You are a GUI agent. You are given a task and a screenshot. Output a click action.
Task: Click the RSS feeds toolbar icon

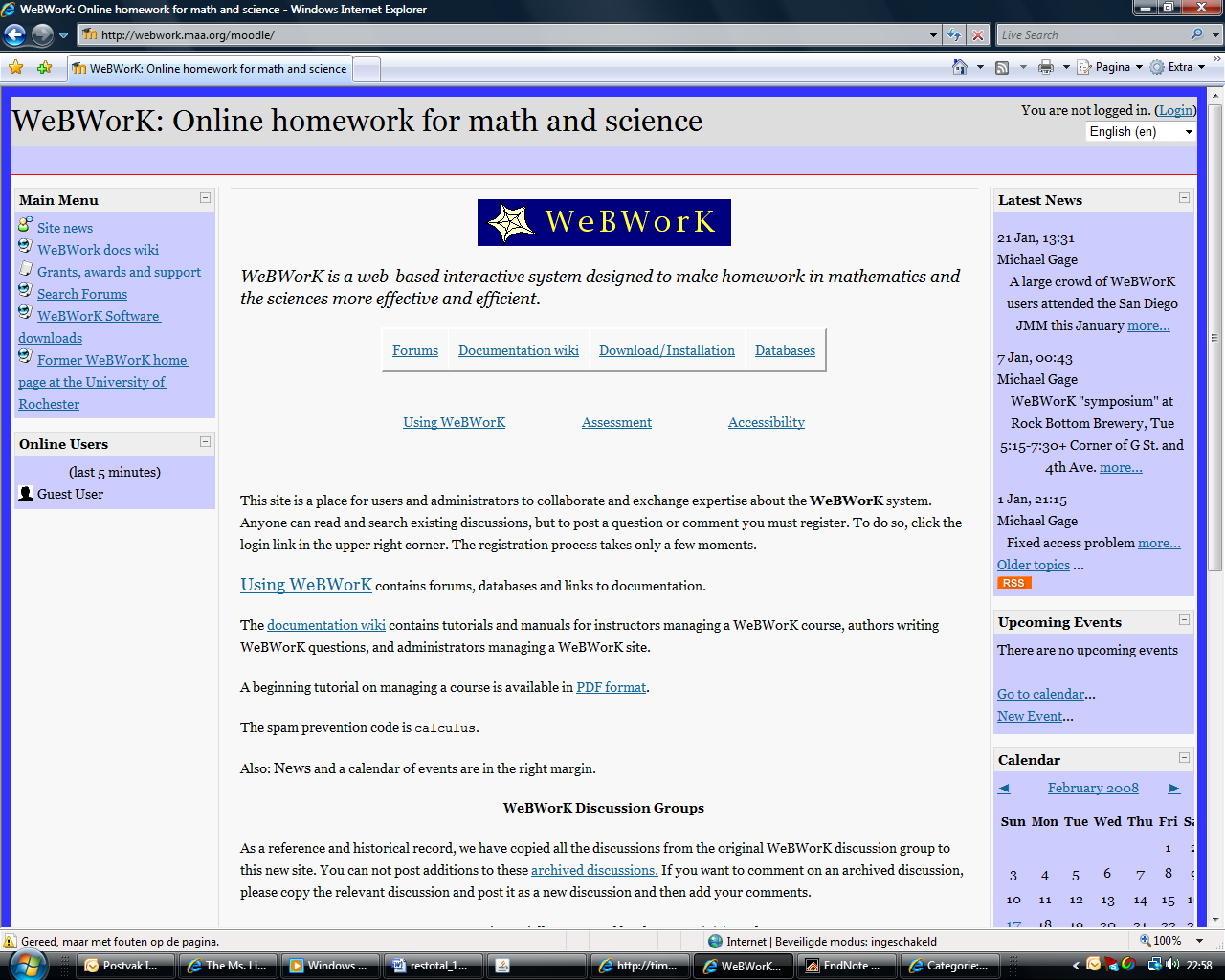(x=1002, y=67)
